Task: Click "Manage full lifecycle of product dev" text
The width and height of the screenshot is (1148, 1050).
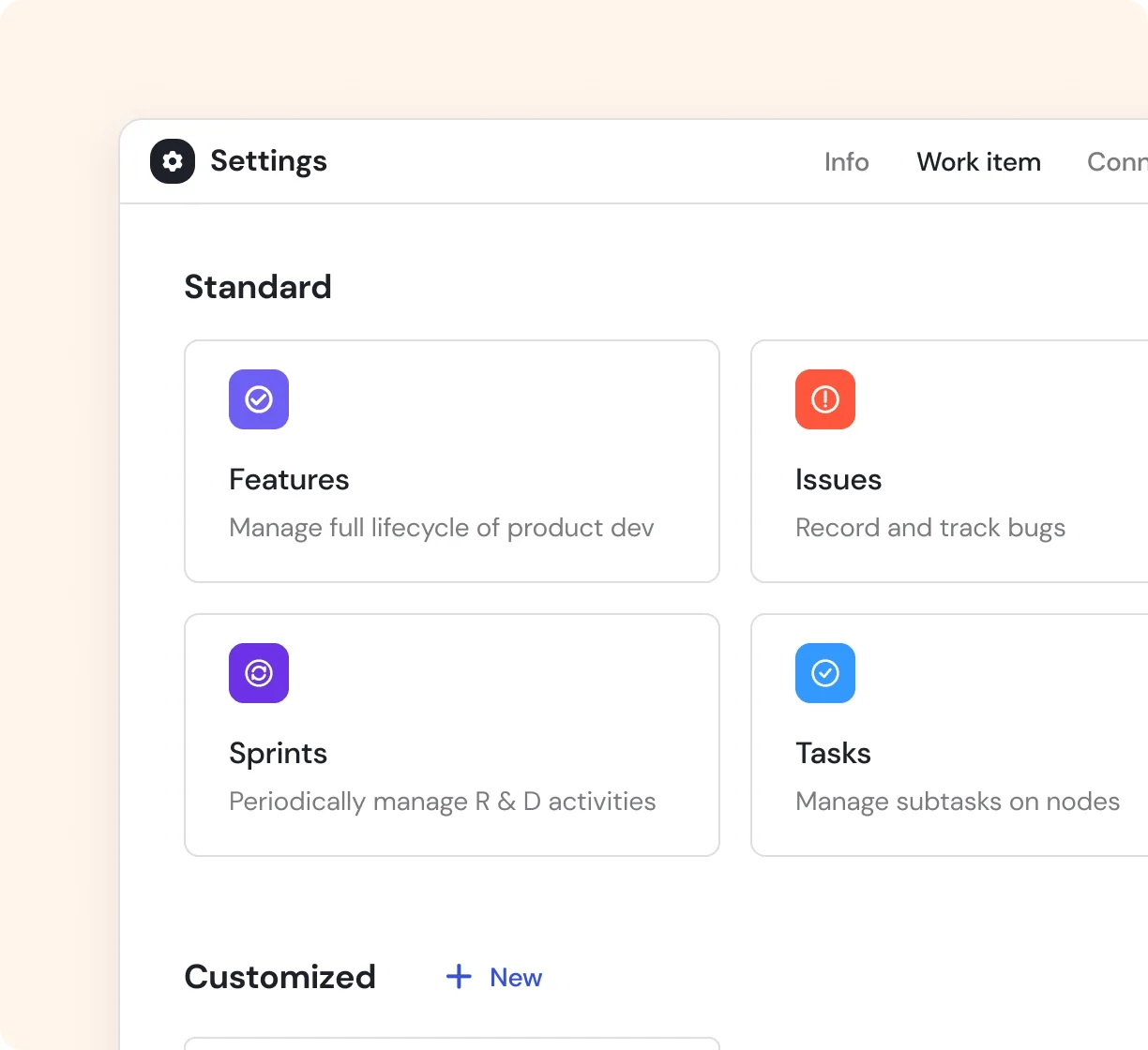Action: point(442,528)
